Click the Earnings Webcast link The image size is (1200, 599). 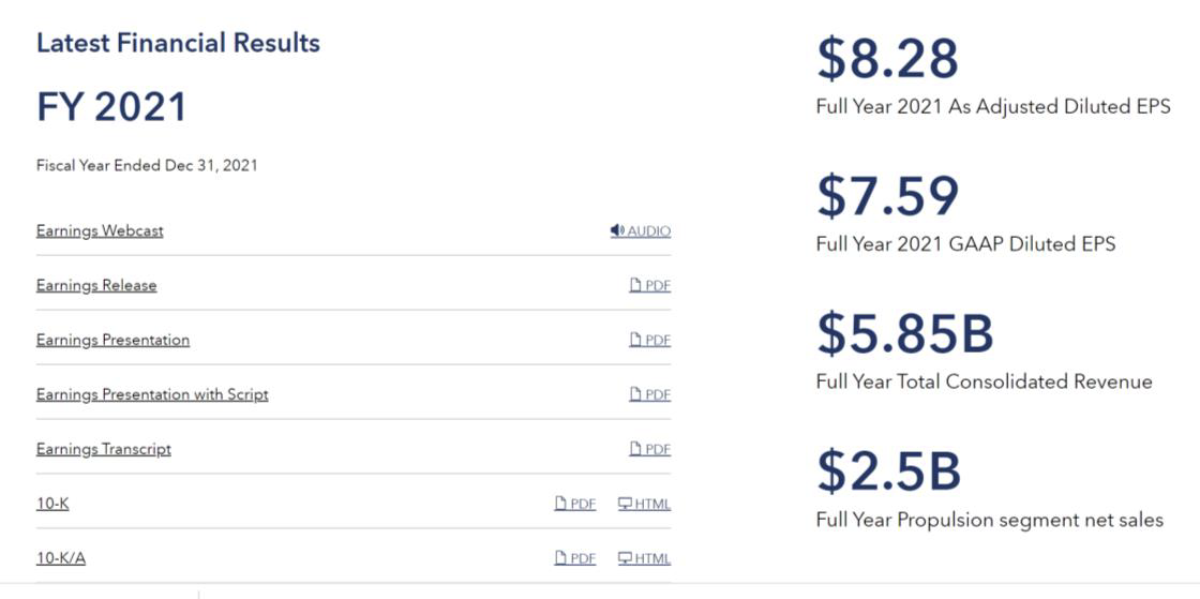pyautogui.click(x=100, y=231)
